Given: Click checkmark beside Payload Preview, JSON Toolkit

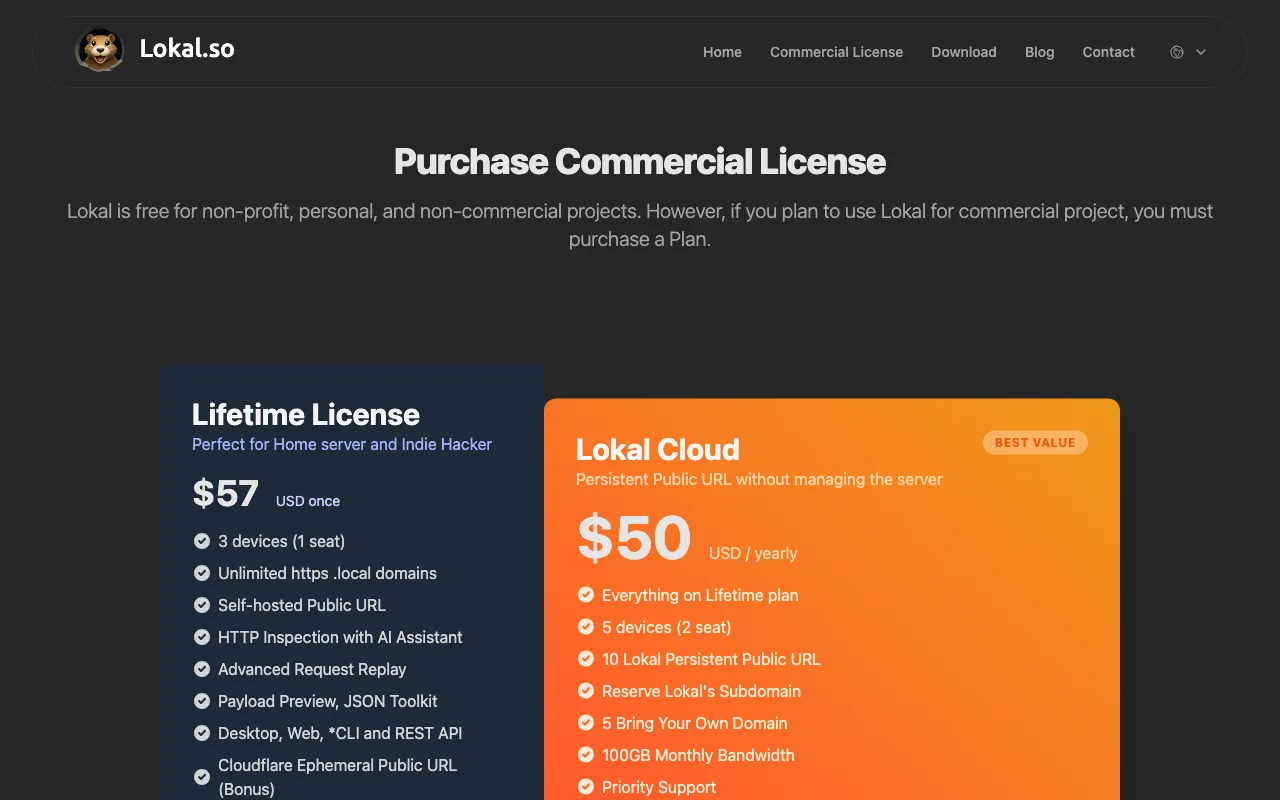Looking at the screenshot, I should [x=201, y=701].
